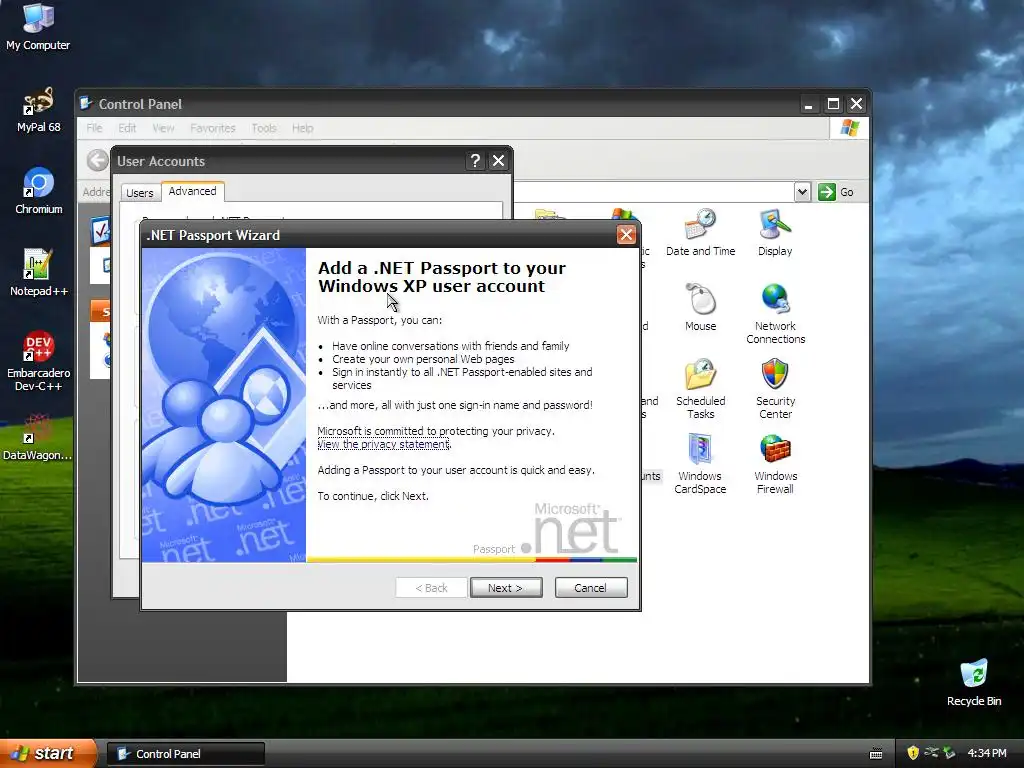Screen dimensions: 1024x768
Task: Click the keyboard icon in the taskbar
Action: coord(876,754)
